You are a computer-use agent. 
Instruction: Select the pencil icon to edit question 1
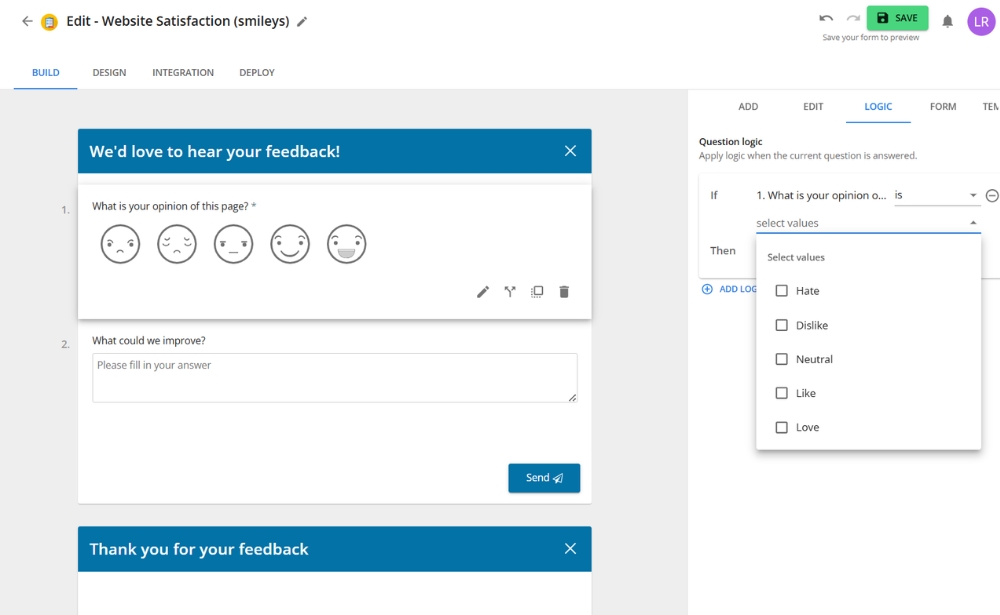click(x=483, y=291)
